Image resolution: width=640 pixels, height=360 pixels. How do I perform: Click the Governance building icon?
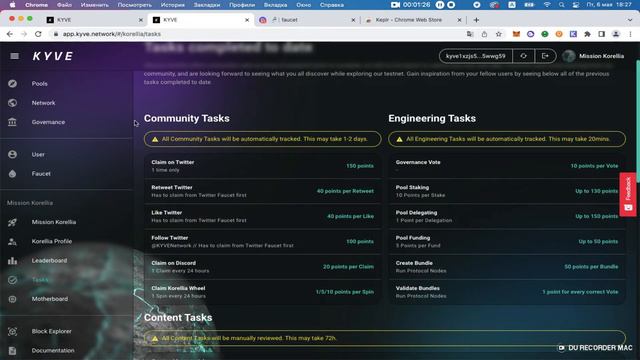pos(13,122)
